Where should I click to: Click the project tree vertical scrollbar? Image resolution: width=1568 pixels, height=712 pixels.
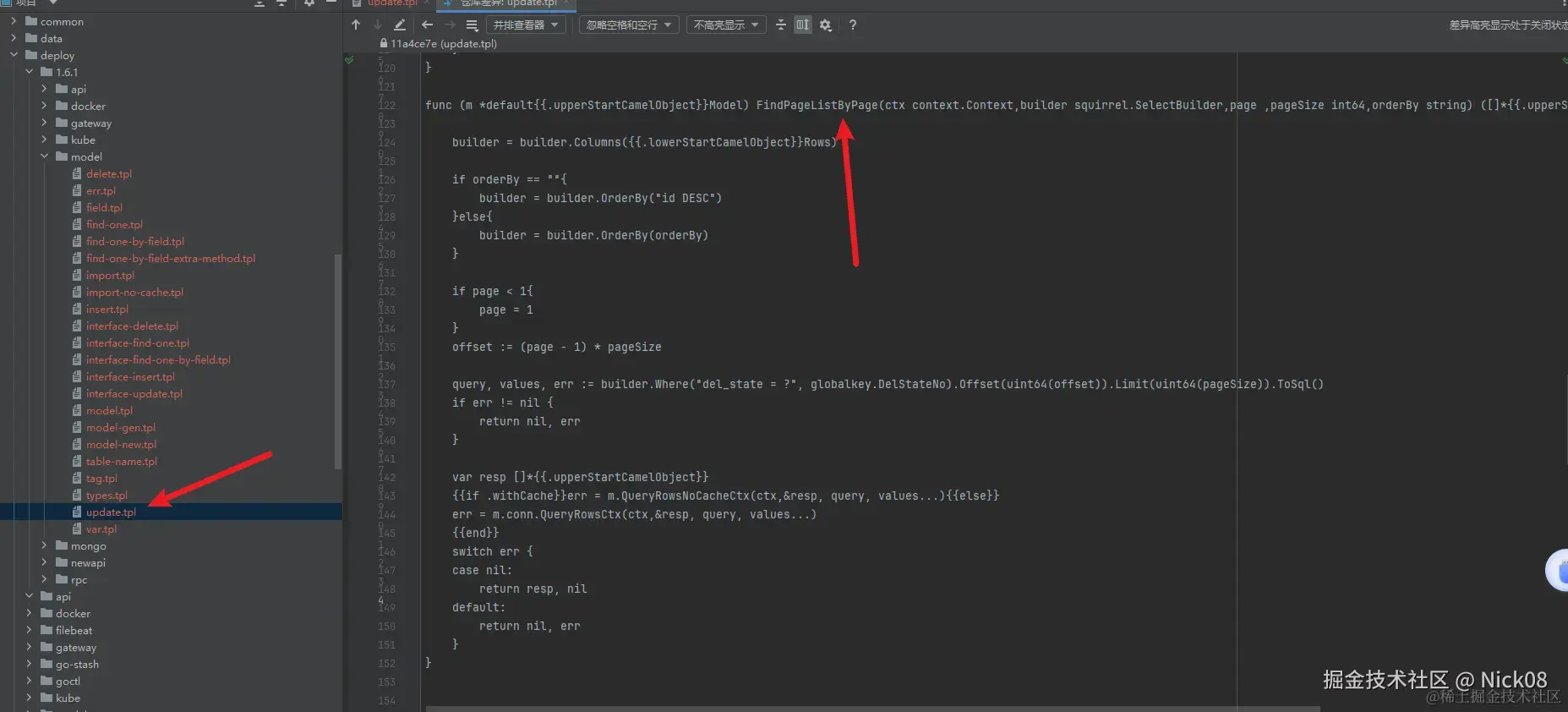[338, 361]
